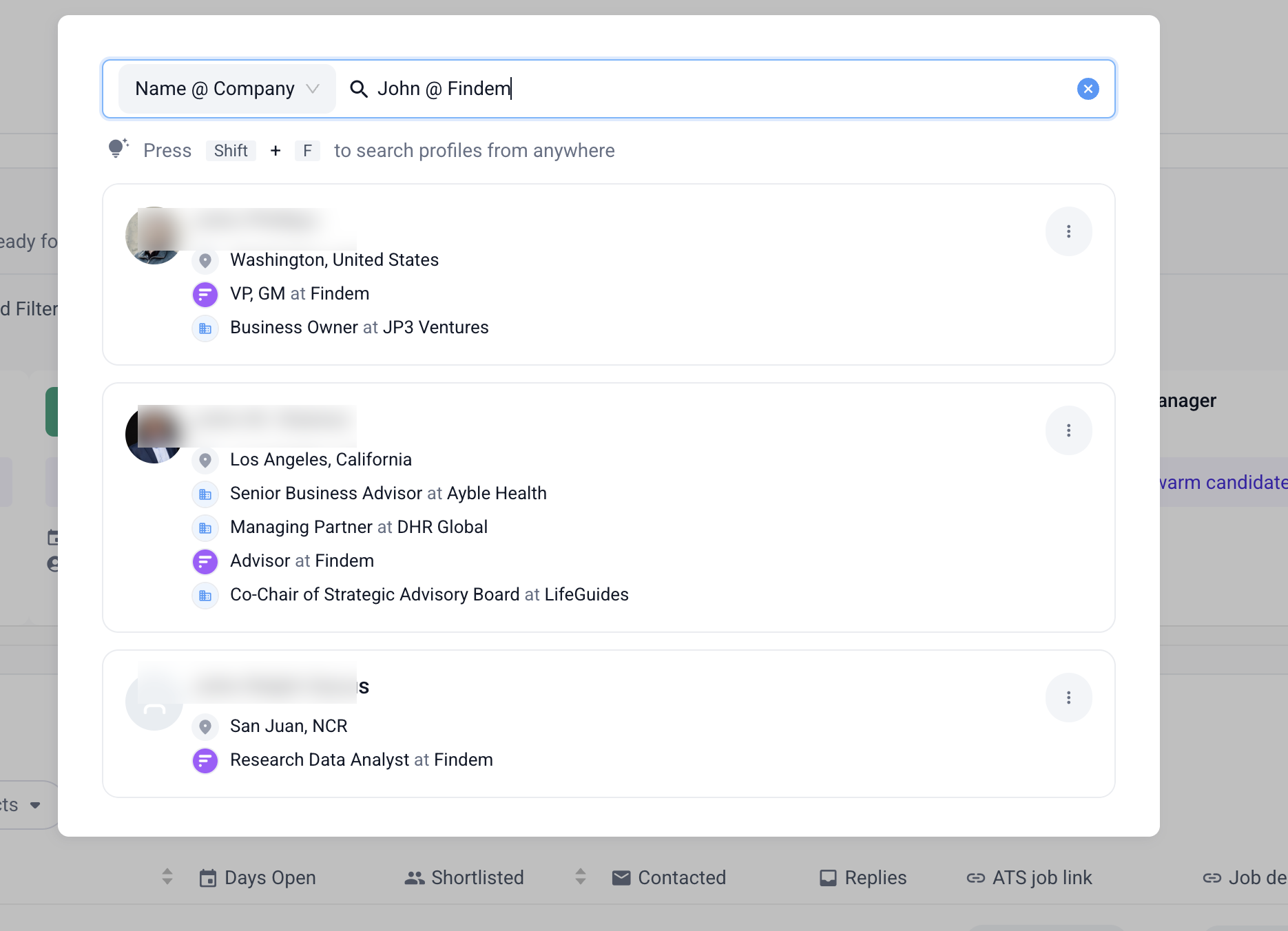Image resolution: width=1288 pixels, height=931 pixels.
Task: Select 'Senior Business Advisor at Ayble Health' text
Action: (388, 494)
